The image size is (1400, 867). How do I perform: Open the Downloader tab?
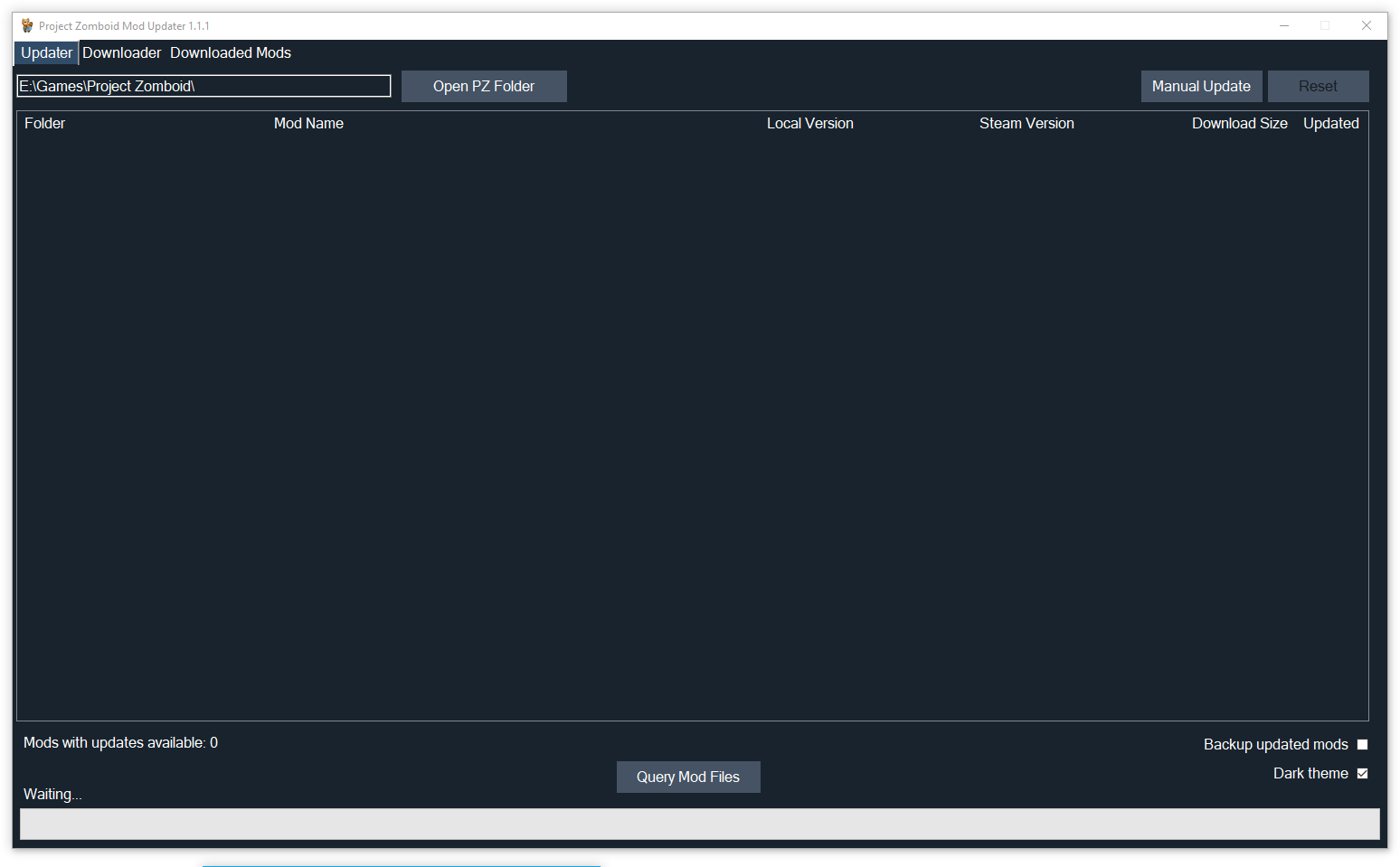pos(121,52)
